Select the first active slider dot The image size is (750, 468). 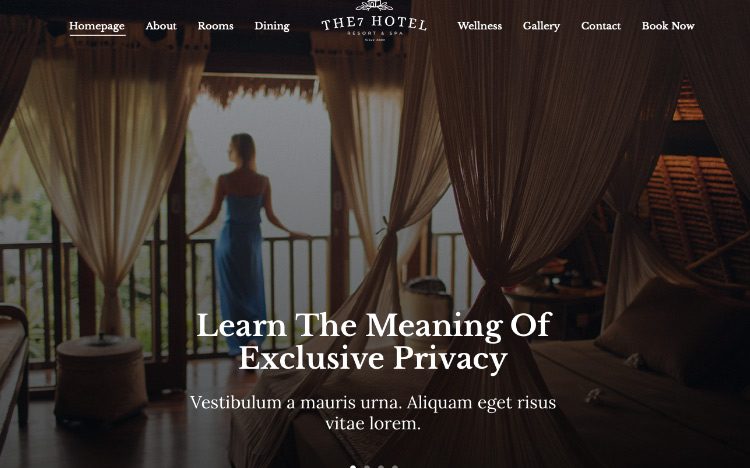[x=353, y=466]
